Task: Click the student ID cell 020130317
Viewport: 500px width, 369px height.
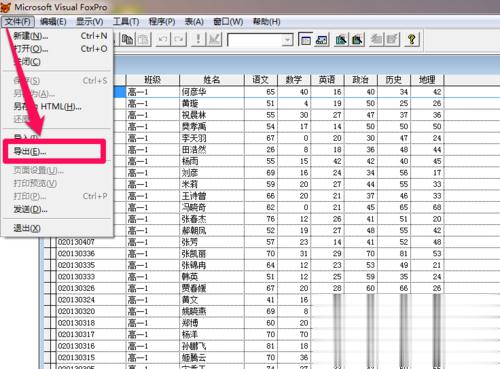Action: tap(90, 334)
